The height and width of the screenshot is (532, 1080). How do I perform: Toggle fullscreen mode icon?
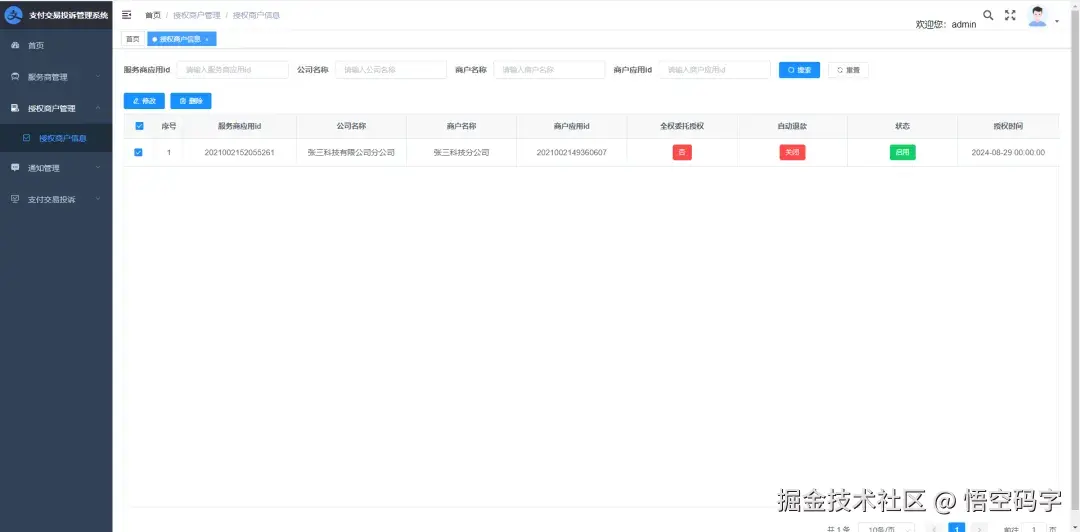(x=1010, y=15)
